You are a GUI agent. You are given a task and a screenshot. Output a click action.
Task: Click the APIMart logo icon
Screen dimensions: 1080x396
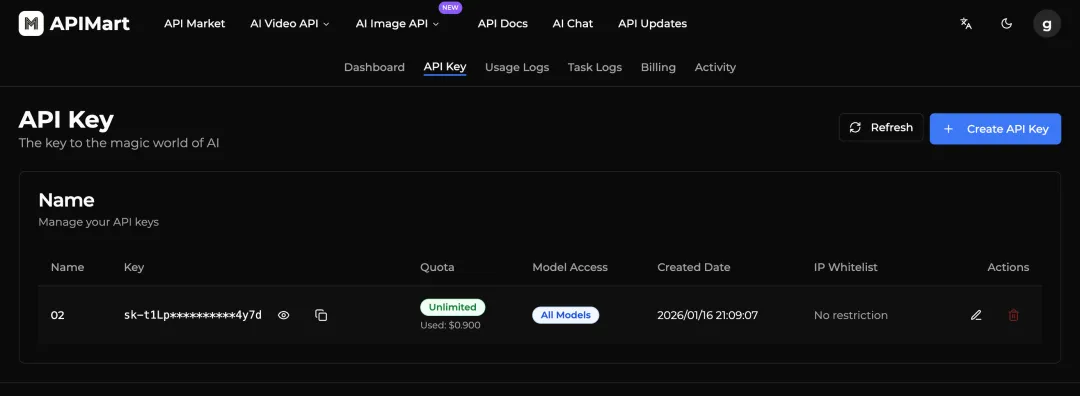coord(31,23)
